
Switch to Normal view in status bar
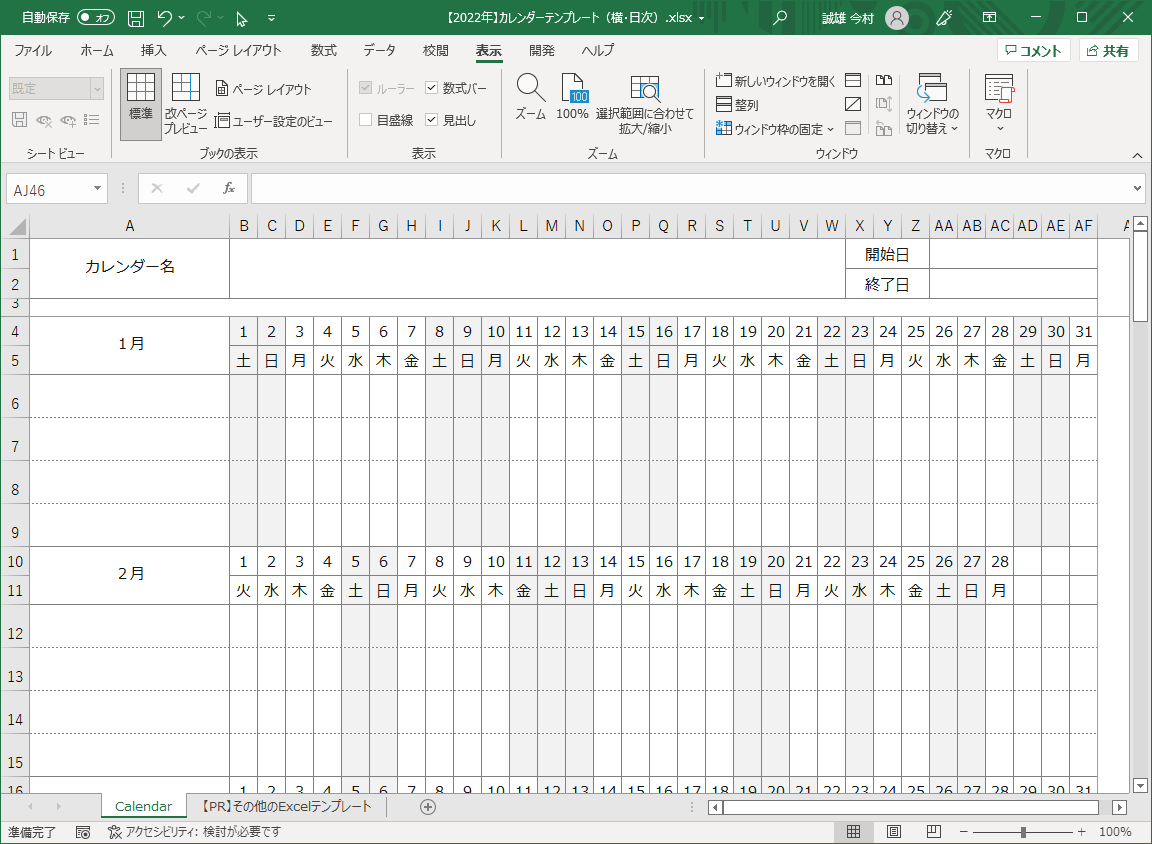(x=853, y=832)
